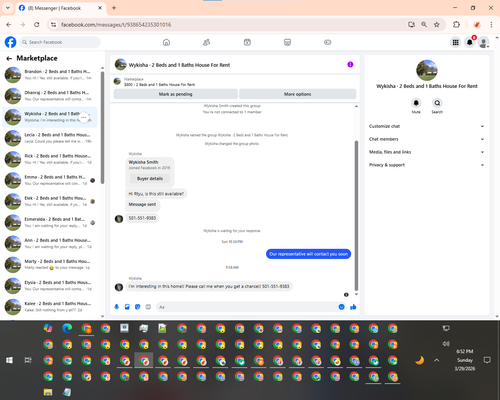Jump to latest message down arrow
This screenshot has height=400, width=500.
[x=356, y=294]
